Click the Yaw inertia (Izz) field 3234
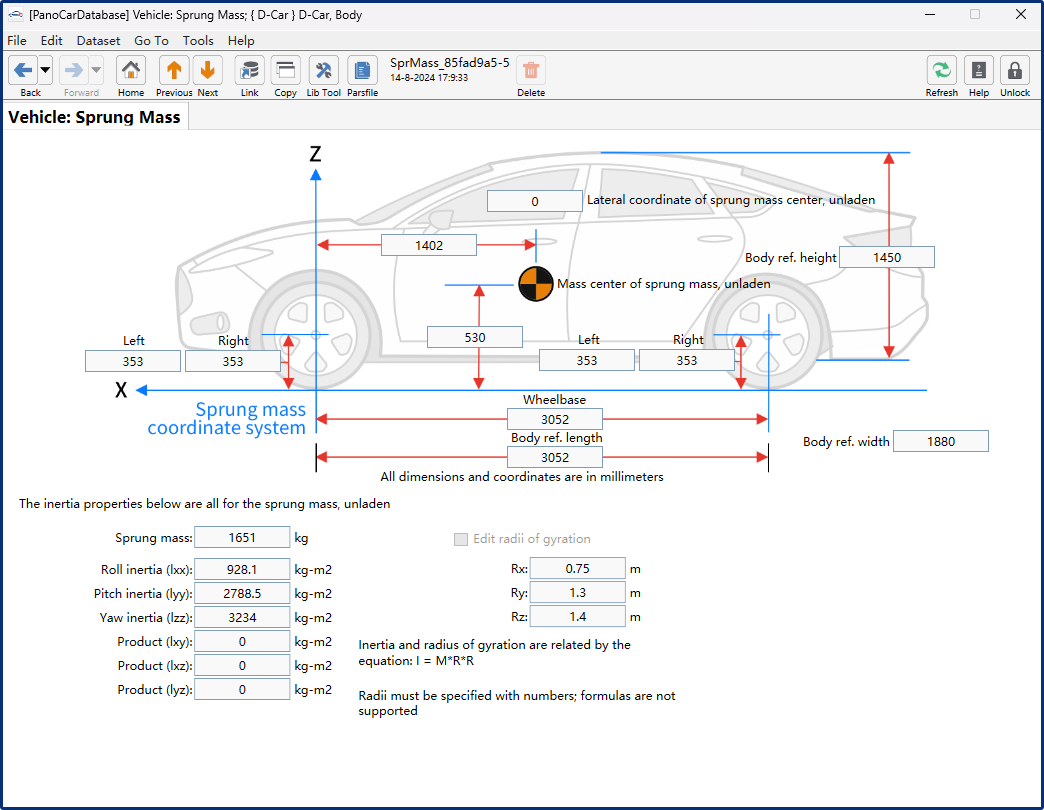Image resolution: width=1044 pixels, height=810 pixels. pos(242,618)
